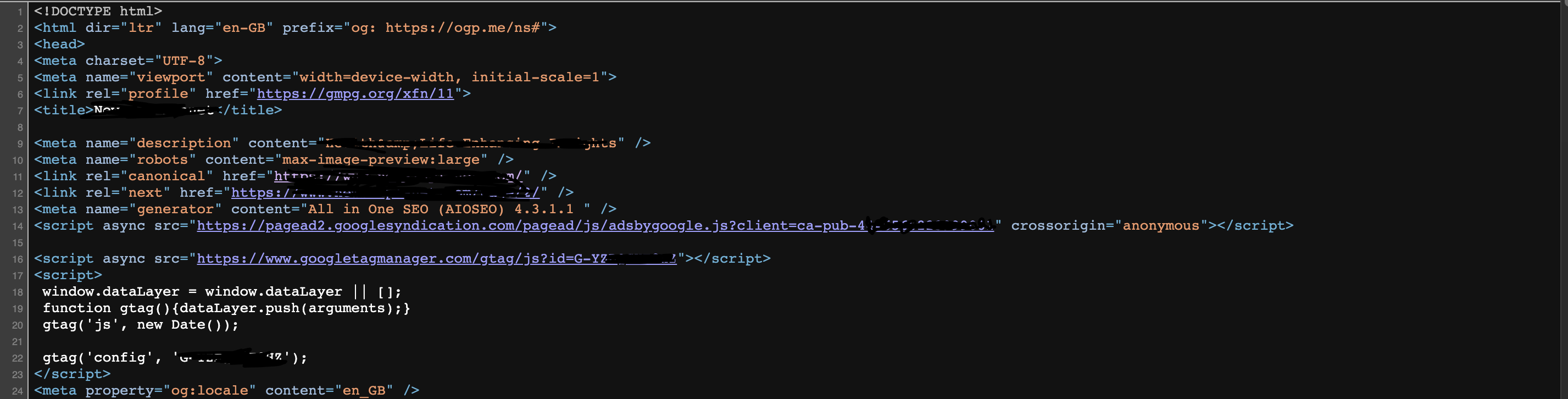
Task: Open the gmpg.org/xfn/11 profile link
Action: tap(355, 94)
